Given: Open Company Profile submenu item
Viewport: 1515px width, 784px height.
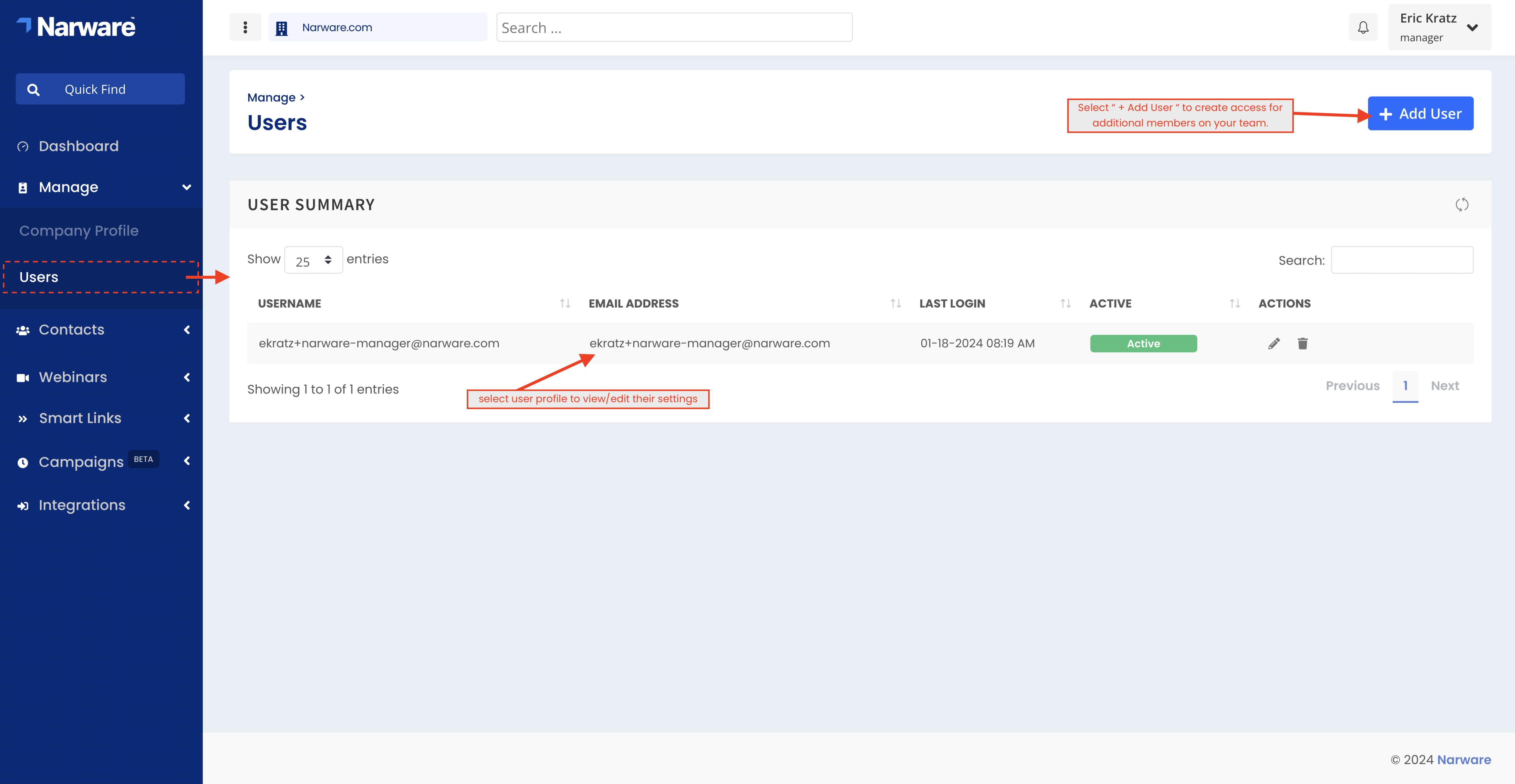Looking at the screenshot, I should pos(79,230).
